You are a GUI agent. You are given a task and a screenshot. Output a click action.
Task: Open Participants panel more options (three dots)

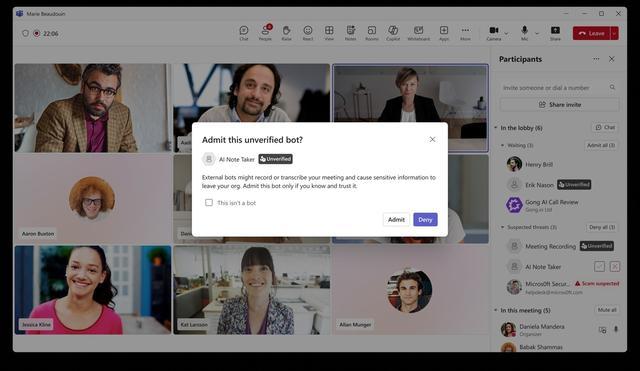click(596, 59)
